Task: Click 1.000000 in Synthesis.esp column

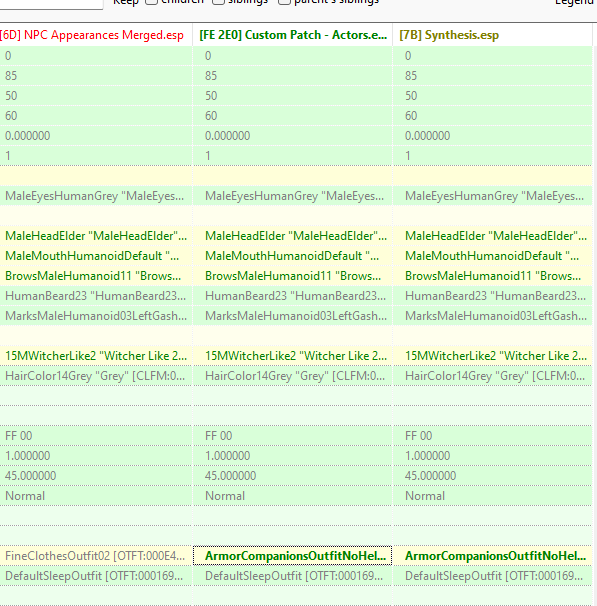Action: pyautogui.click(x=492, y=456)
